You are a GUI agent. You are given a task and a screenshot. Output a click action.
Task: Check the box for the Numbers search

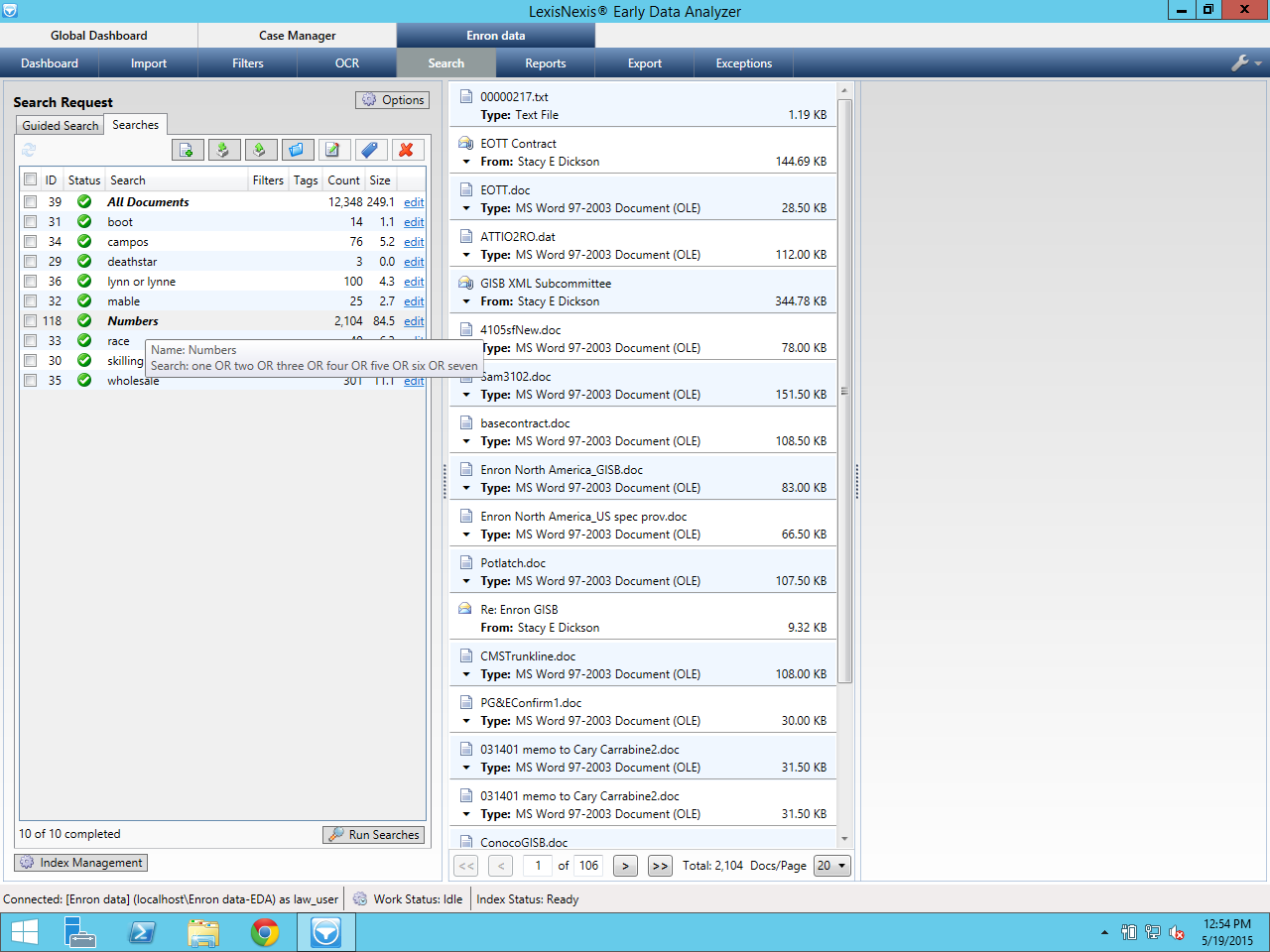click(x=31, y=320)
